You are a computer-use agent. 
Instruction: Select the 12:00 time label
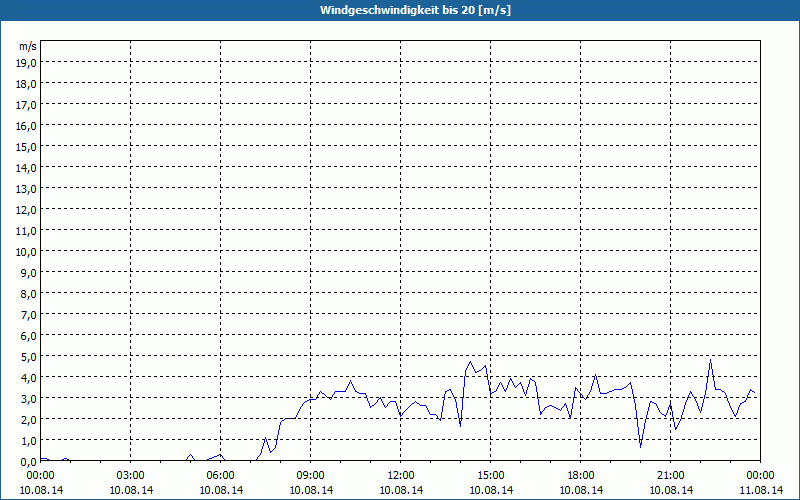pyautogui.click(x=401, y=476)
